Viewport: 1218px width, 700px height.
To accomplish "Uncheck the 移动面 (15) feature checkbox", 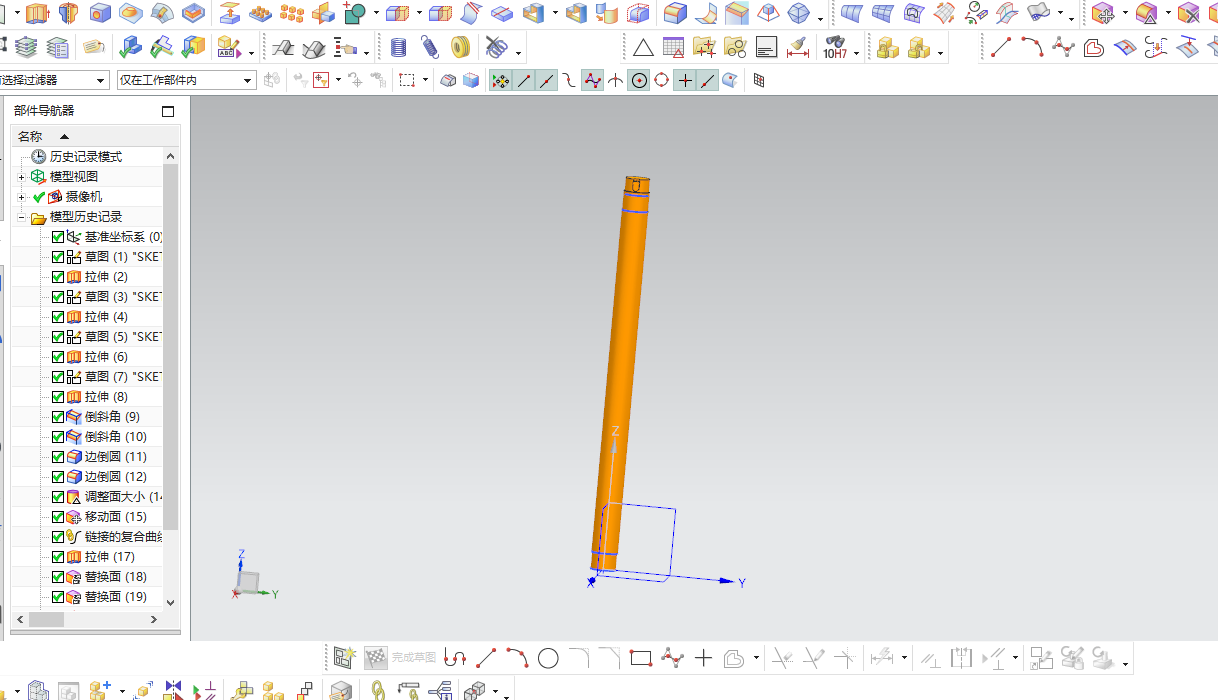I will 57,517.
